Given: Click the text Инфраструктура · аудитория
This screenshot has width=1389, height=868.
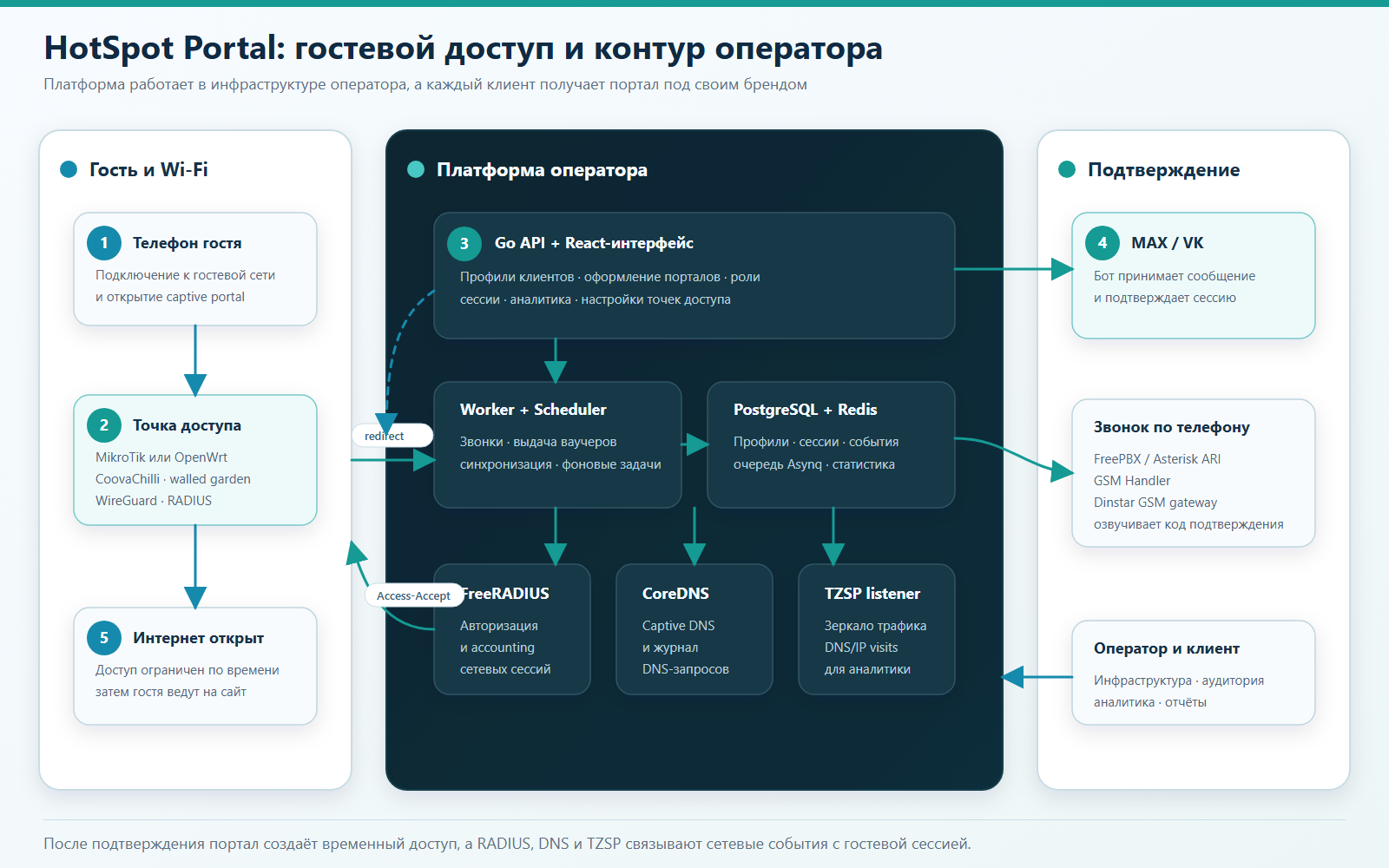Looking at the screenshot, I should coord(1178,681).
